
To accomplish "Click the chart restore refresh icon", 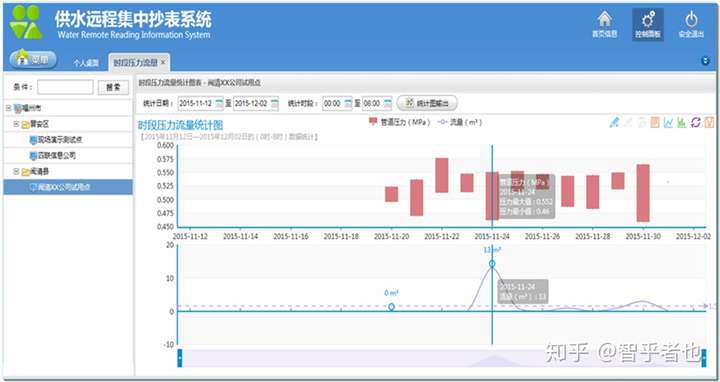I will [696, 122].
